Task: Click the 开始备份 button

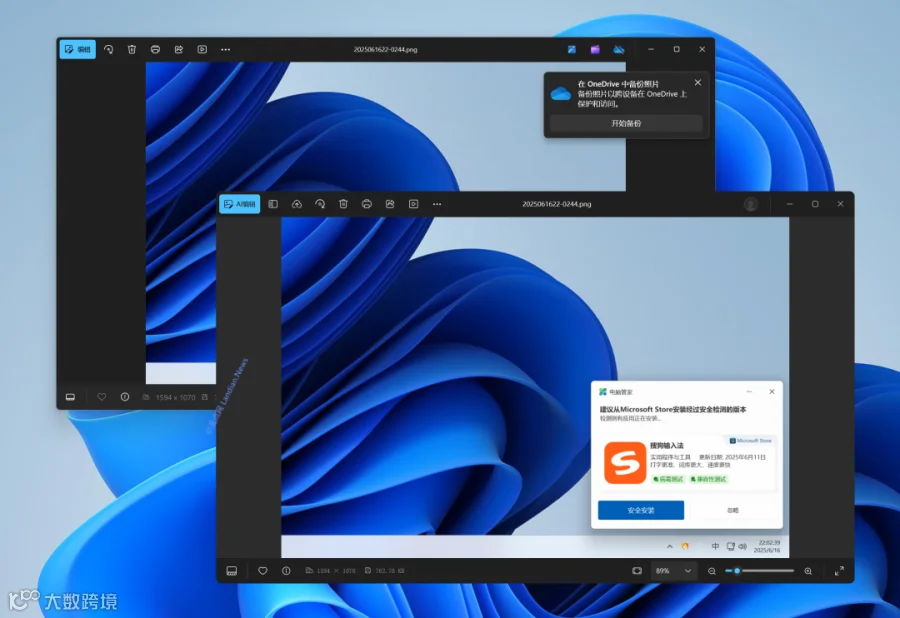Action: [x=626, y=123]
